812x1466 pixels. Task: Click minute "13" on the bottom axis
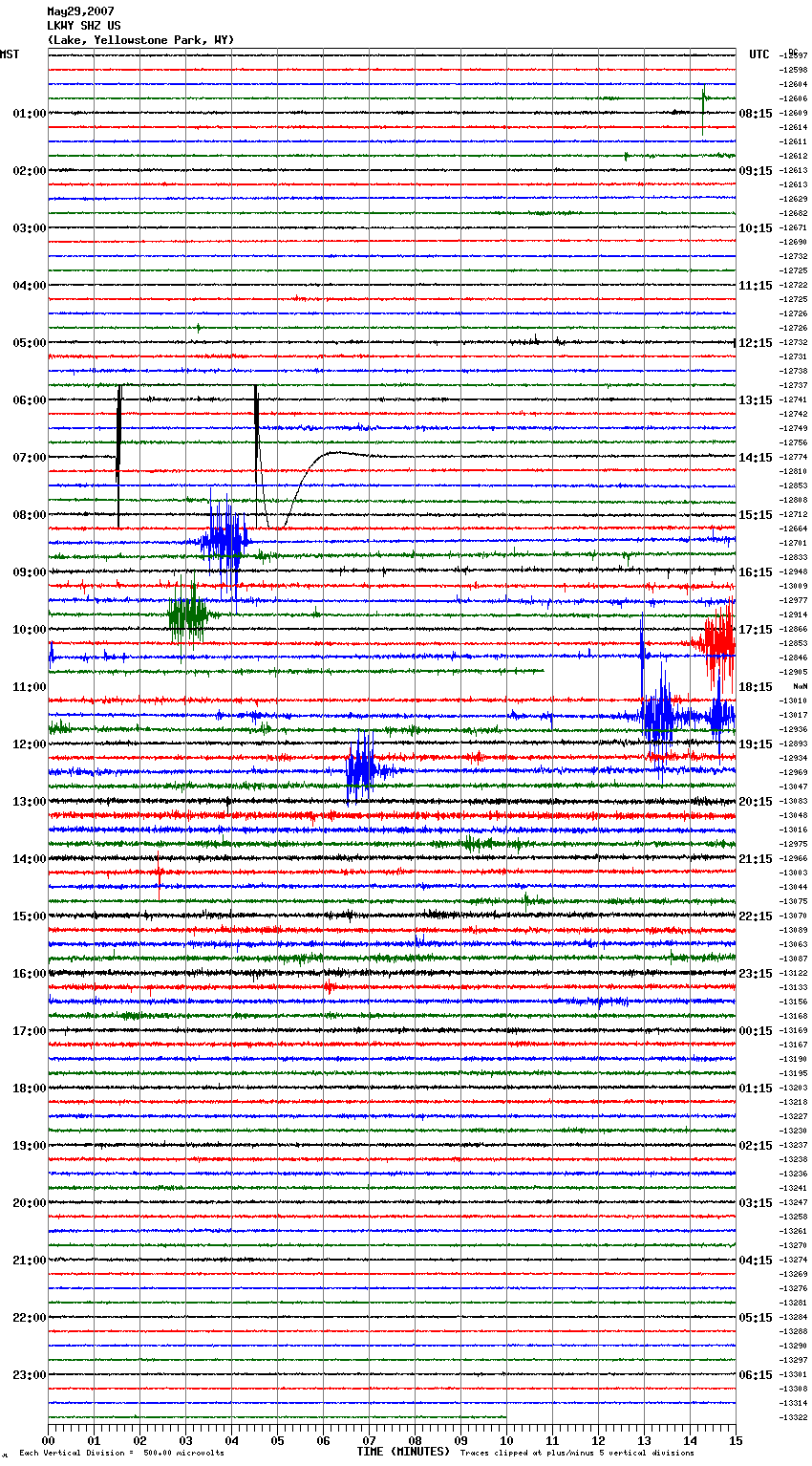pyautogui.click(x=644, y=1440)
